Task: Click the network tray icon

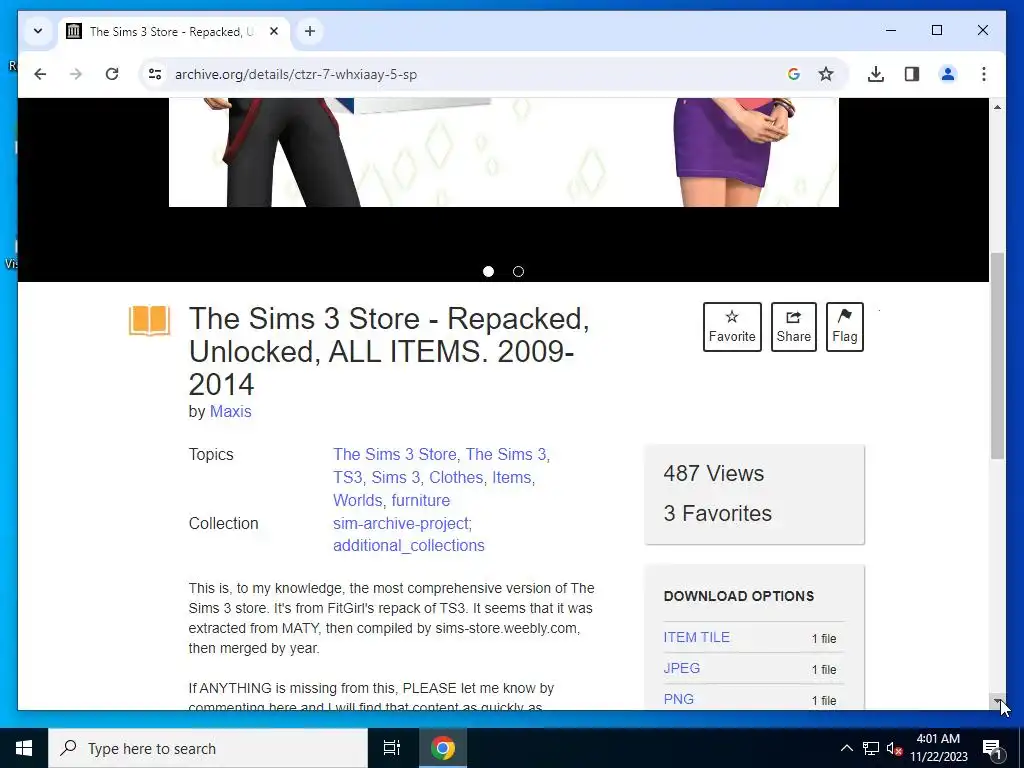Action: click(x=871, y=748)
